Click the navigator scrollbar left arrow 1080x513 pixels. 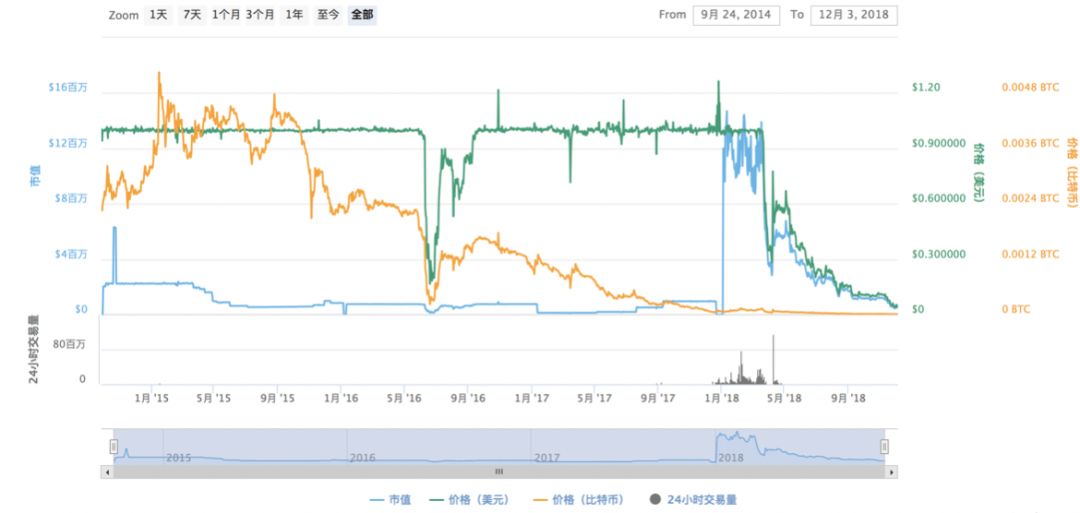(x=106, y=472)
